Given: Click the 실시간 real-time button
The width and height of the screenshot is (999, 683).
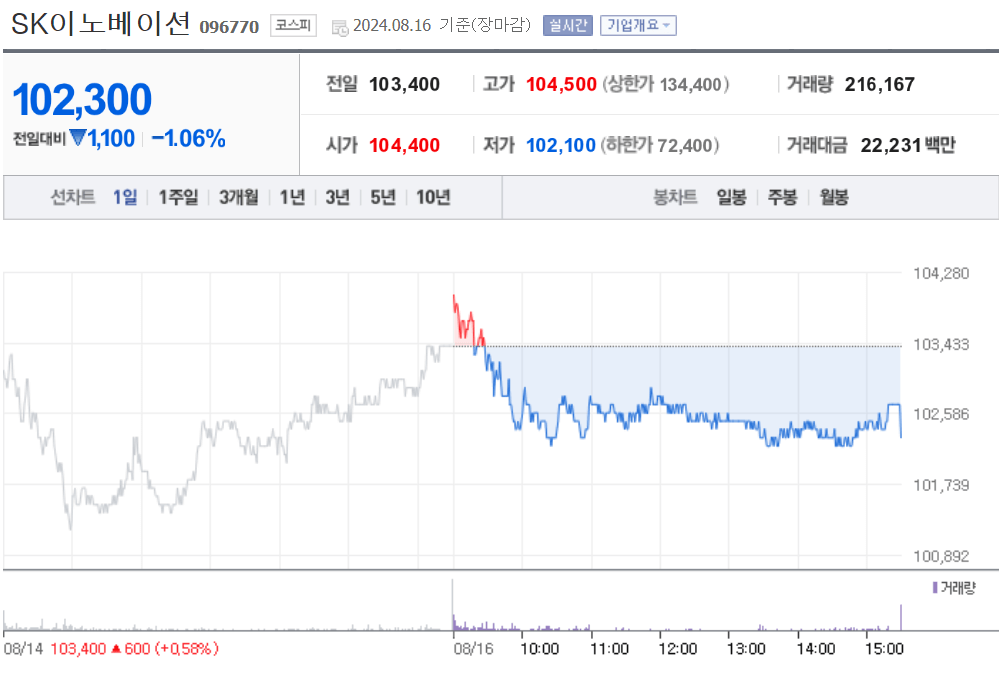Looking at the screenshot, I should tap(568, 25).
